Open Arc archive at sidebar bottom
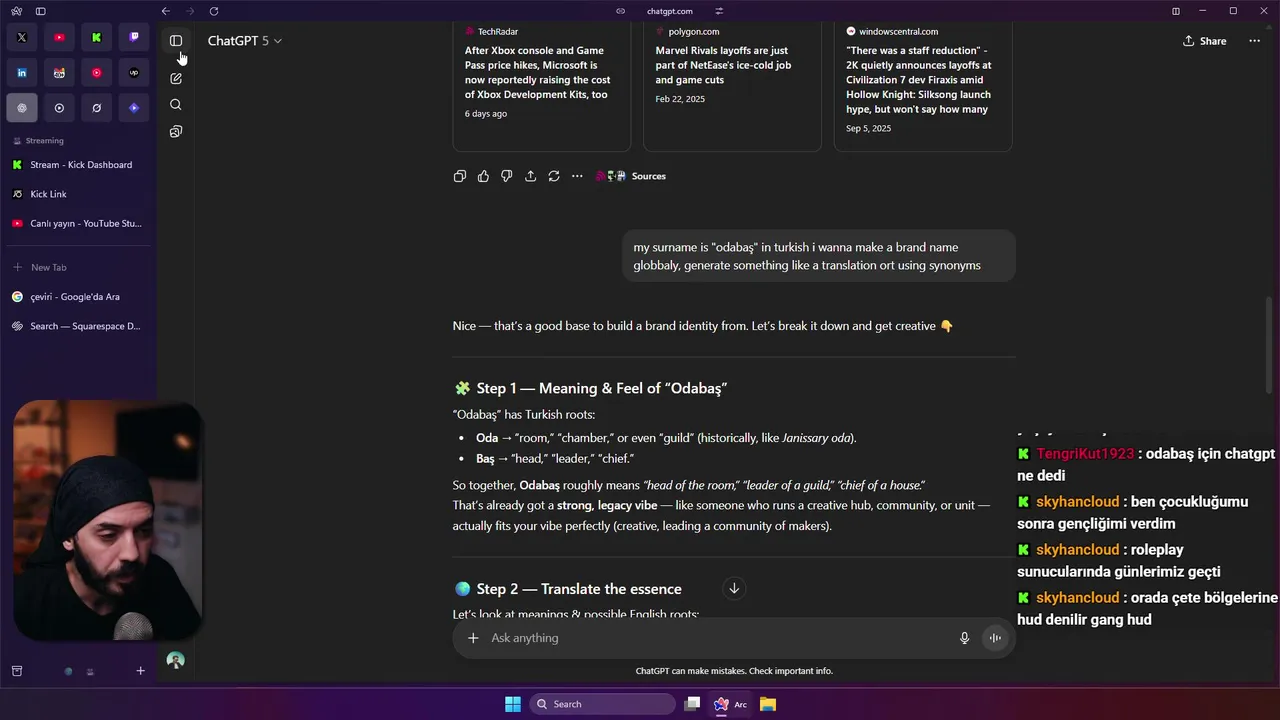Screen dimensions: 1280x720 click(17, 671)
